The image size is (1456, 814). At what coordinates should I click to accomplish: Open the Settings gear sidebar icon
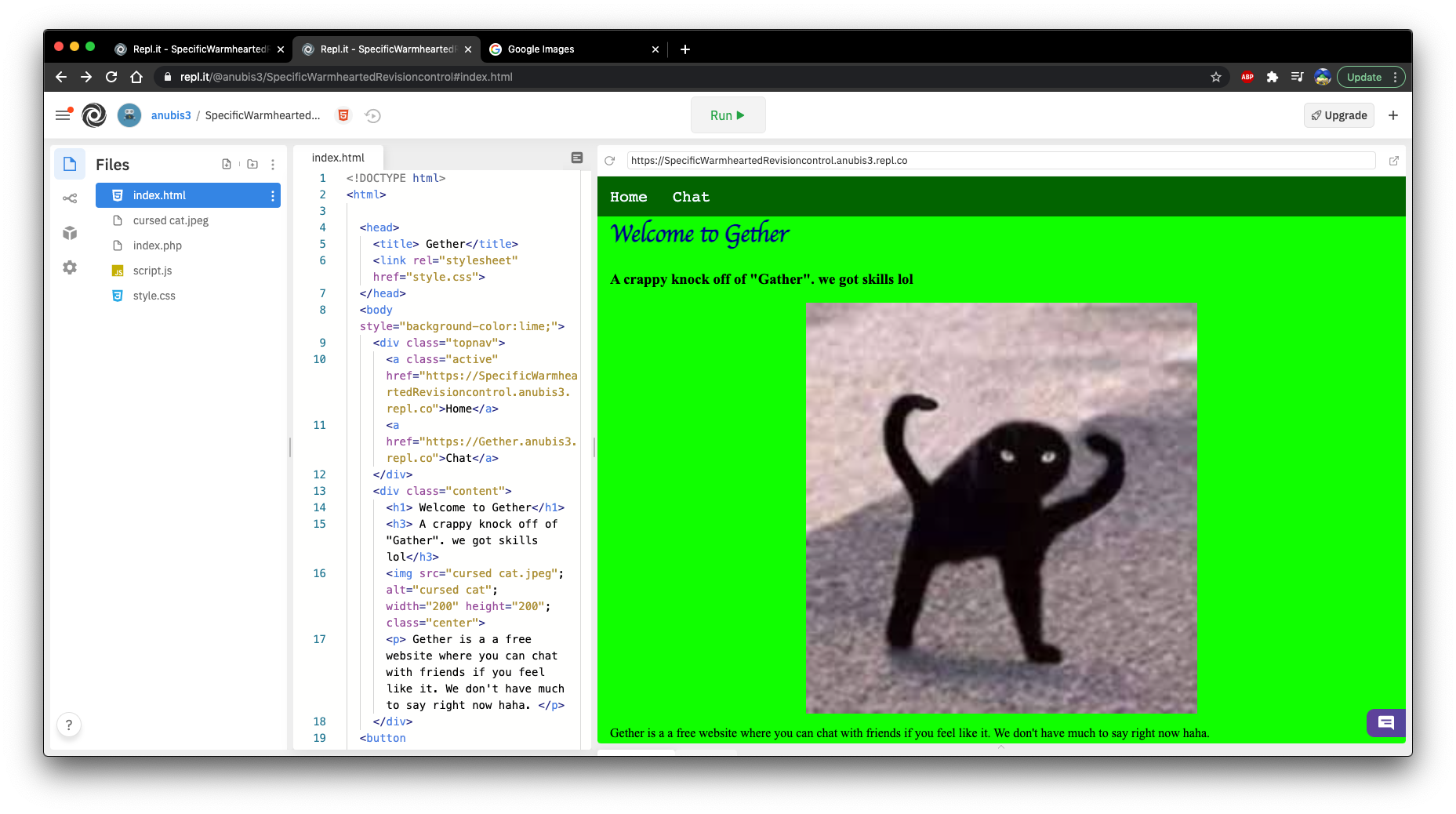[70, 267]
